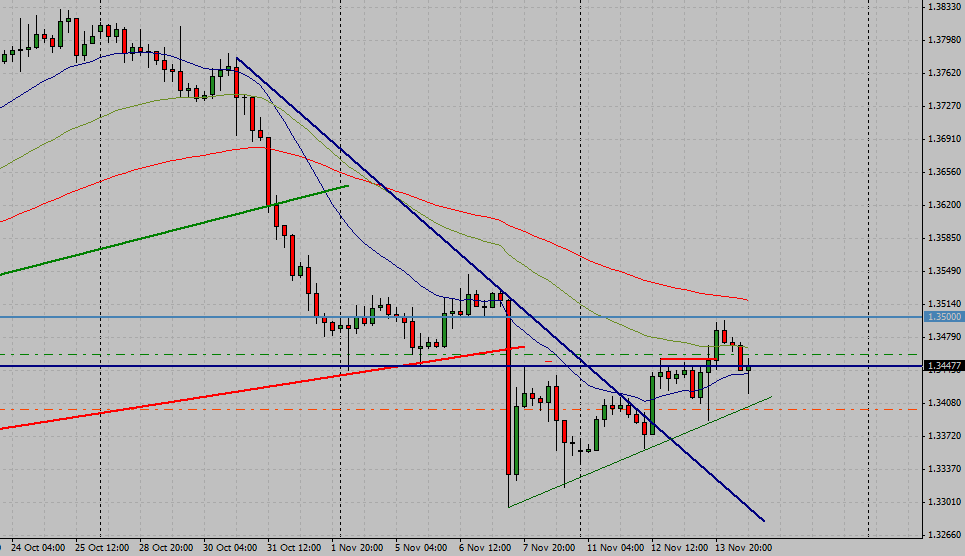Click the 7 Nov 20:00 time label
The image size is (965, 556).
point(549,547)
